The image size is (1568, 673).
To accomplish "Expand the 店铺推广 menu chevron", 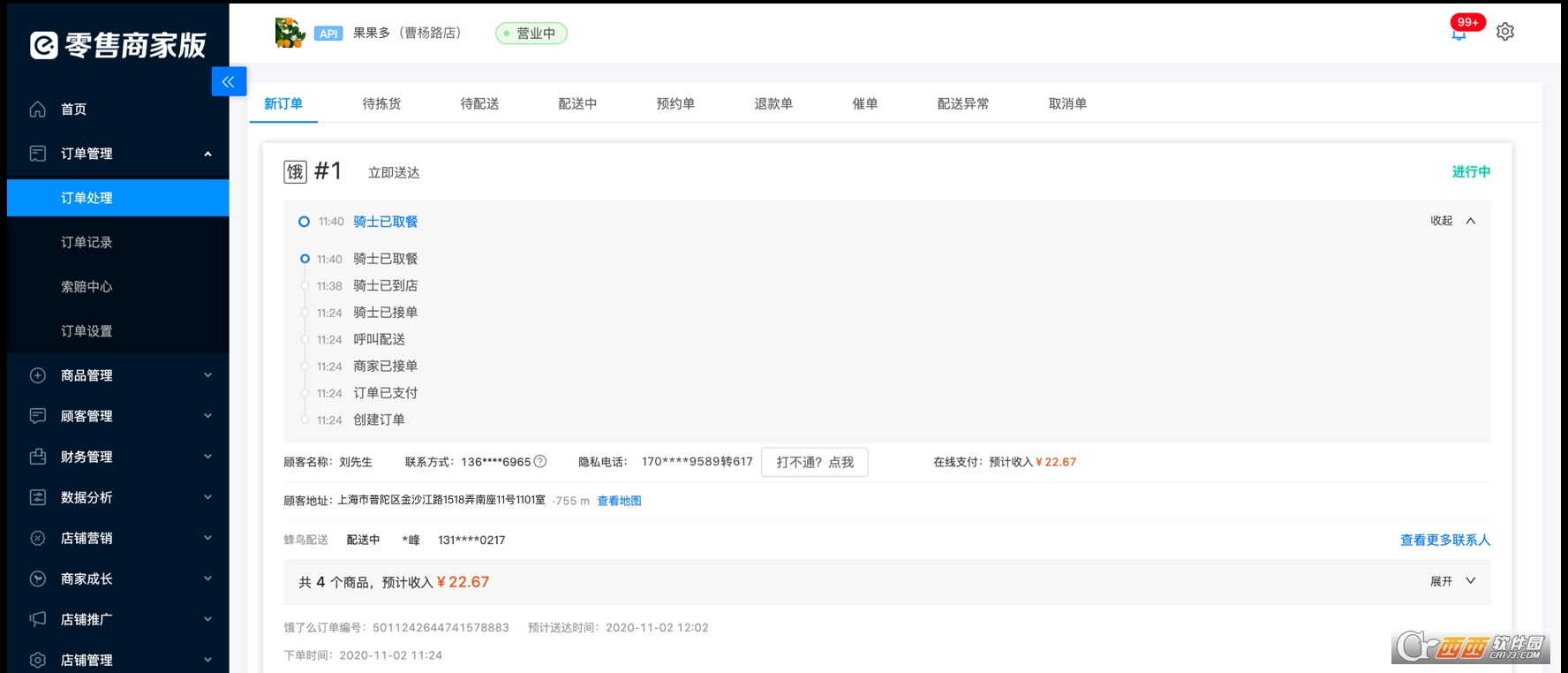I will click(x=208, y=619).
